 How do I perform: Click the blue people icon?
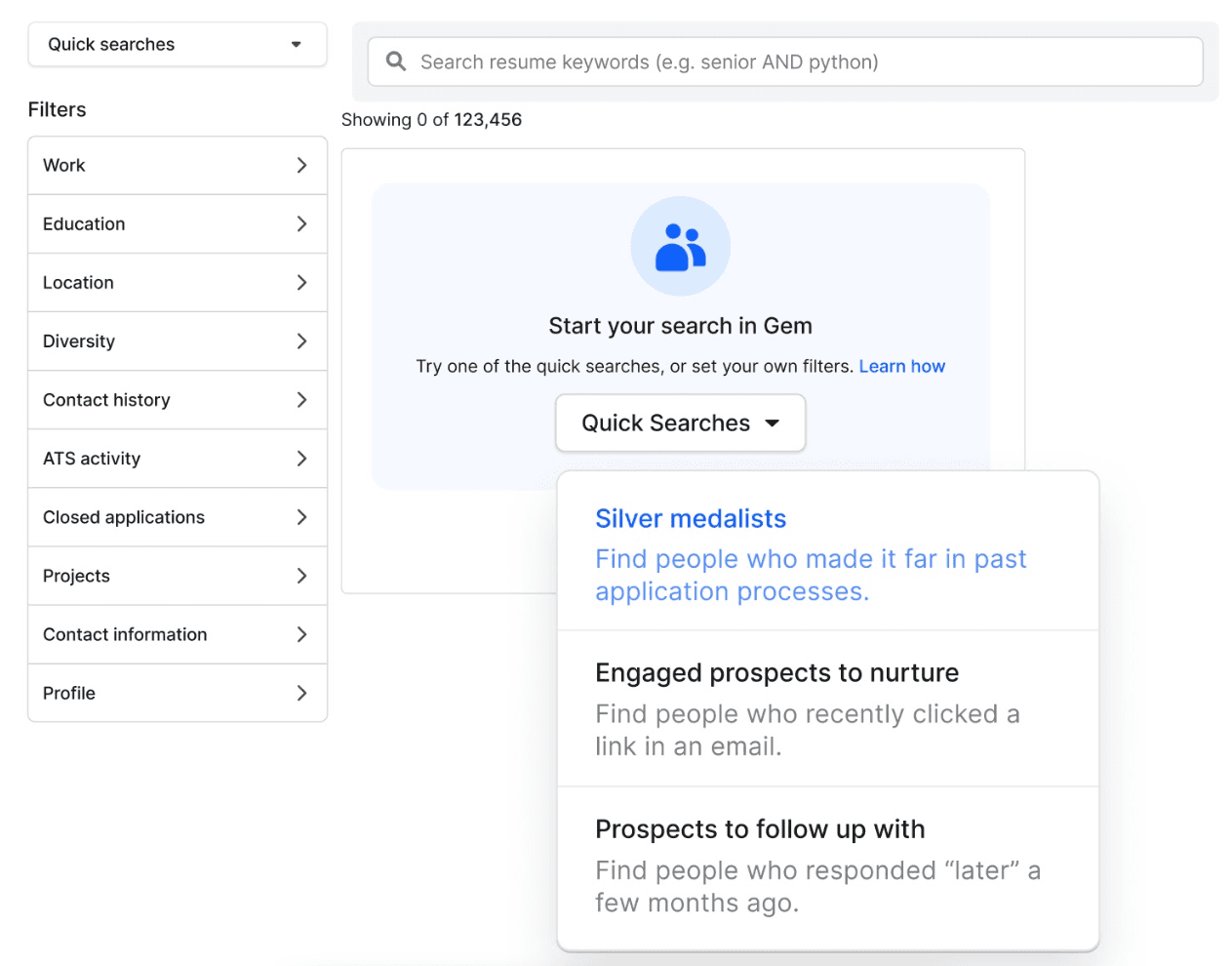click(680, 247)
